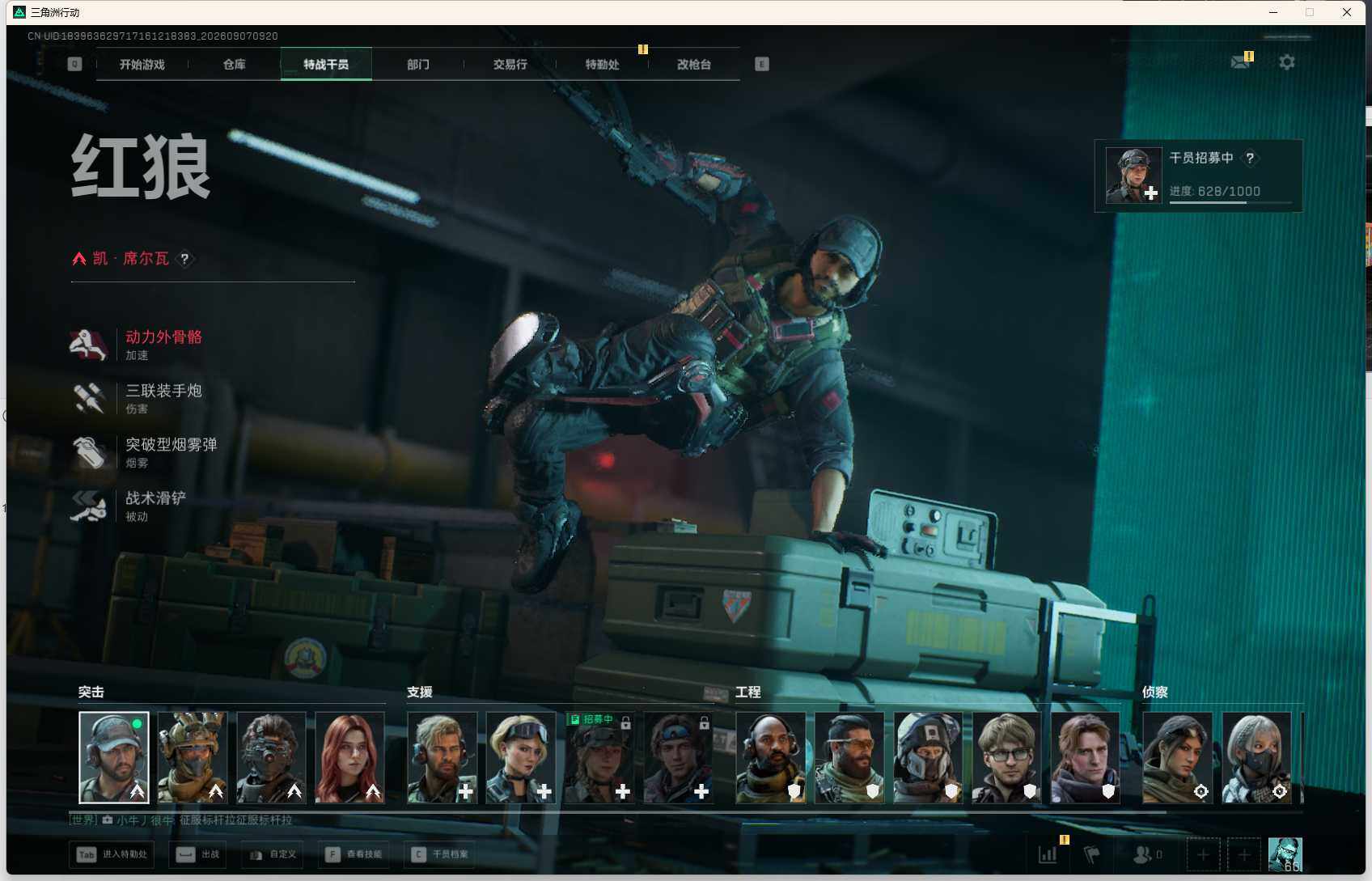
Task: Click the E next-tab key icon
Action: click(762, 64)
